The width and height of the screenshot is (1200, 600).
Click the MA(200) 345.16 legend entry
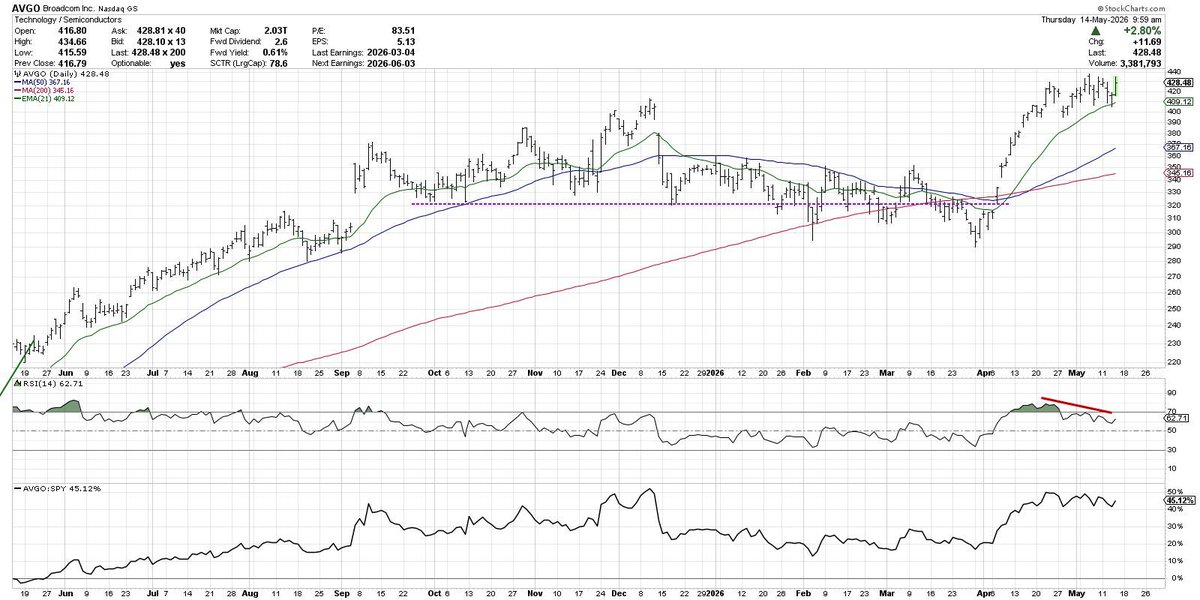click(49, 91)
